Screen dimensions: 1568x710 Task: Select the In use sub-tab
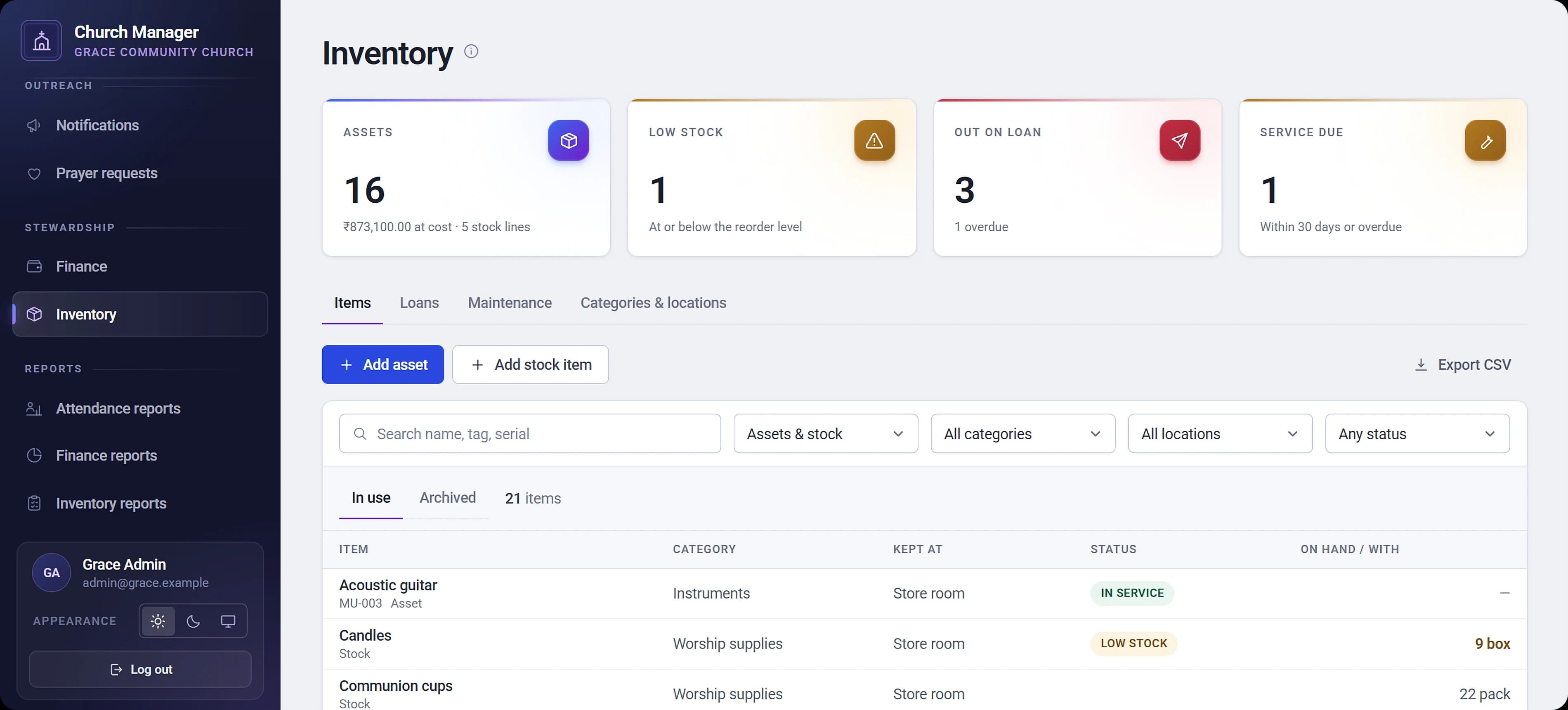click(x=371, y=498)
